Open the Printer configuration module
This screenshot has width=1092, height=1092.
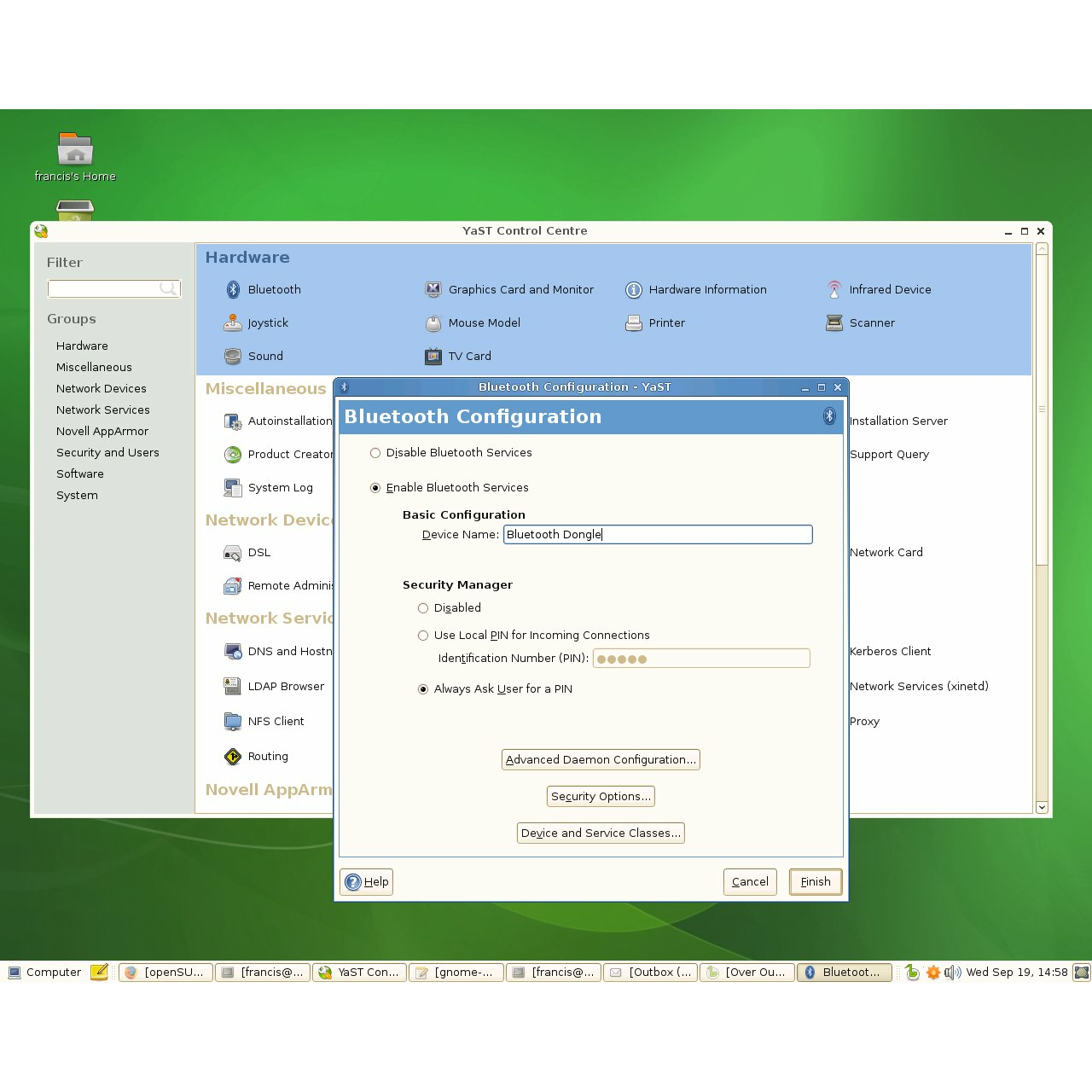pos(665,322)
